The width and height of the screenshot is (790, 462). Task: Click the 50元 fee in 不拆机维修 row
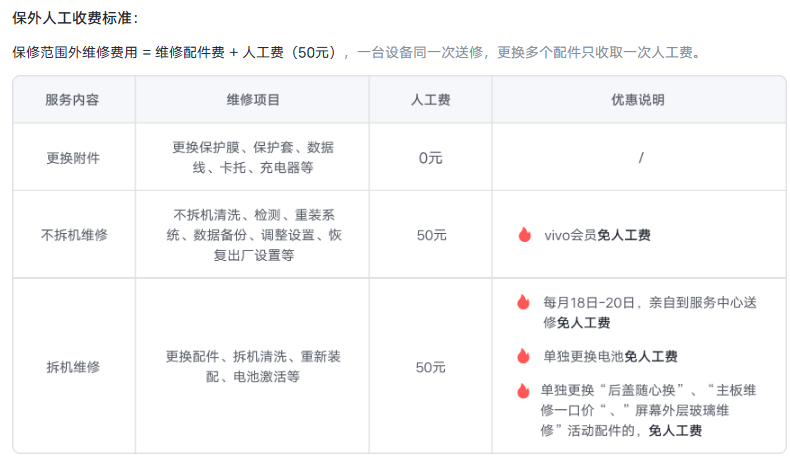[x=431, y=235]
